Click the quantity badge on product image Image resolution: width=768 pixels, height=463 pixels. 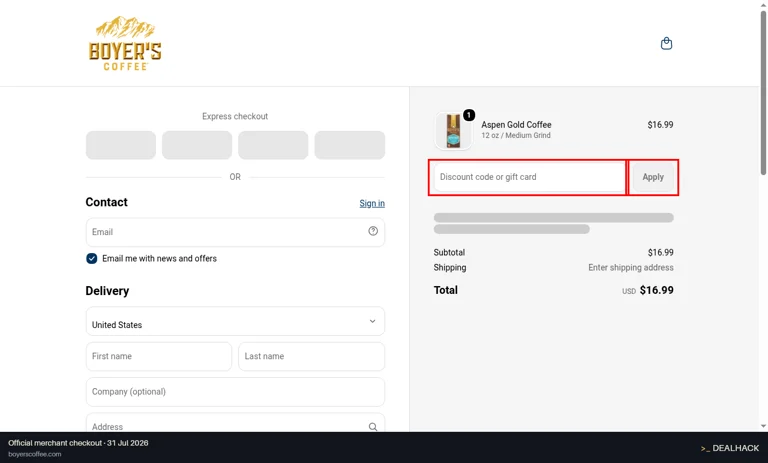(x=469, y=115)
